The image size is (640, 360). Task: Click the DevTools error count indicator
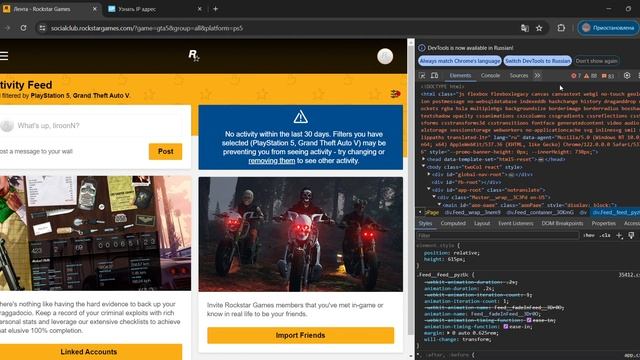click(576, 76)
